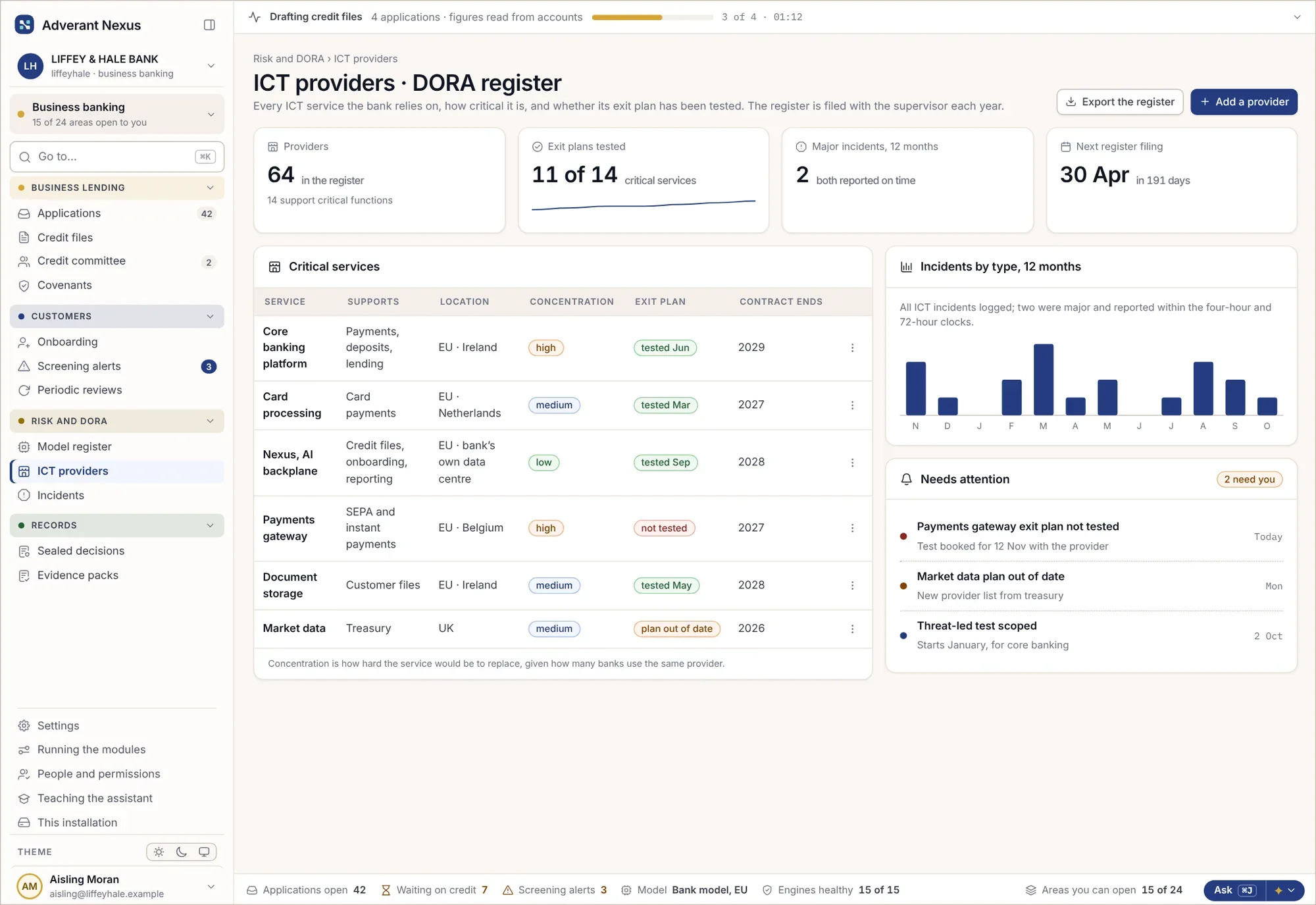Open row menu for Core banking platform

click(852, 348)
